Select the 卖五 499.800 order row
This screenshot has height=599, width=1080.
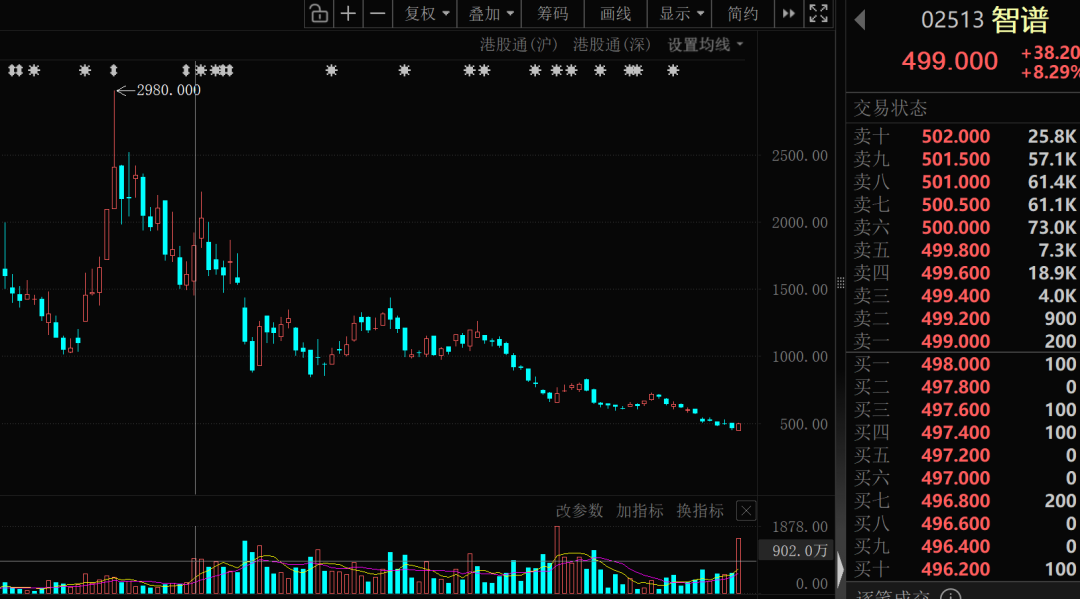pos(964,250)
